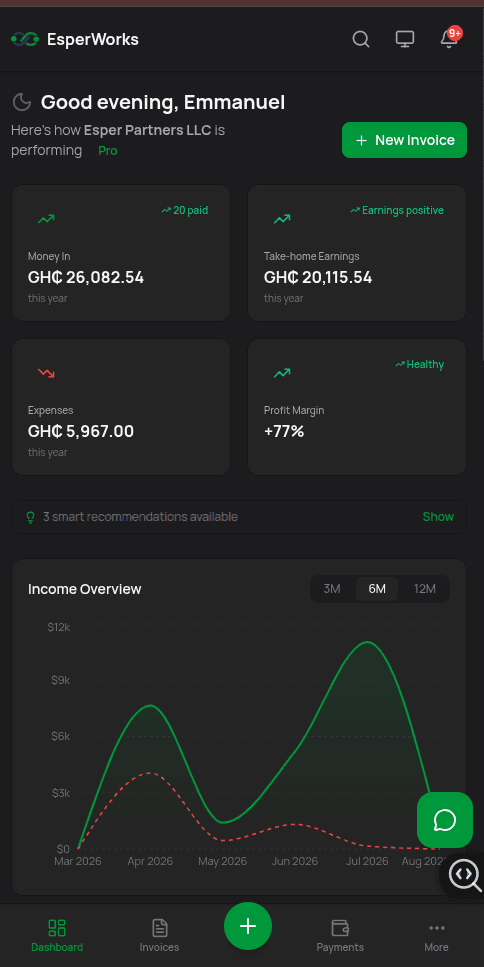Viewport: 484px width, 967px height.
Task: Click the $3k y-axis label
Action: click(x=60, y=792)
